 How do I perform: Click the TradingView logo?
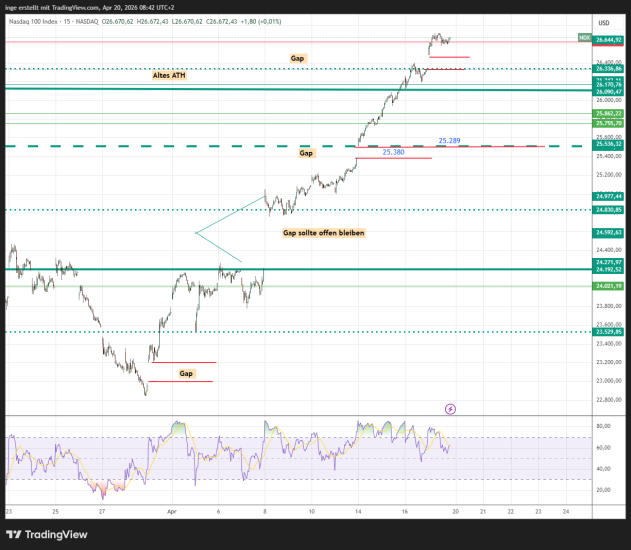pyautogui.click(x=48, y=533)
